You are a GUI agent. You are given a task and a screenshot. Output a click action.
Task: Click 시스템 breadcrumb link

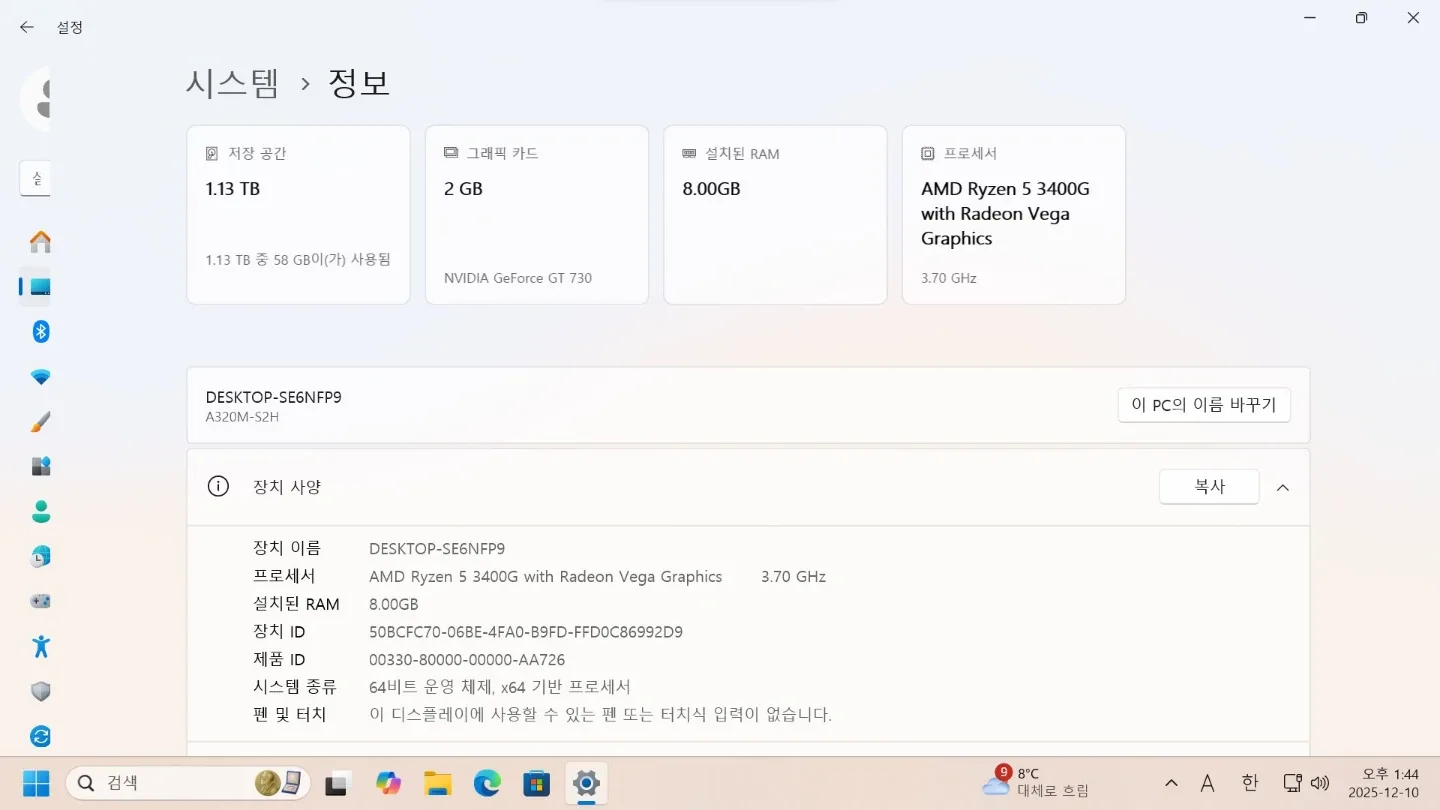pos(233,83)
